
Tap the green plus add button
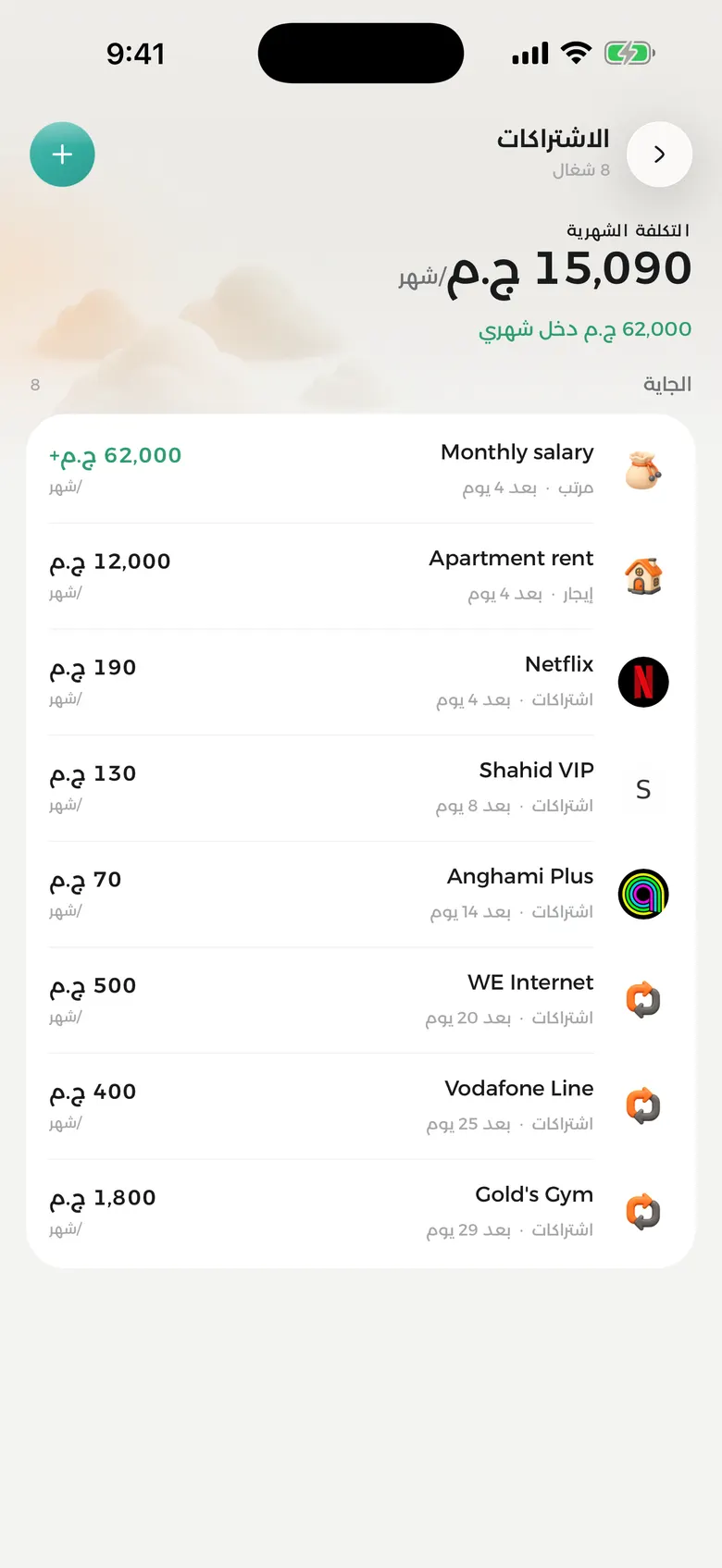click(x=62, y=154)
